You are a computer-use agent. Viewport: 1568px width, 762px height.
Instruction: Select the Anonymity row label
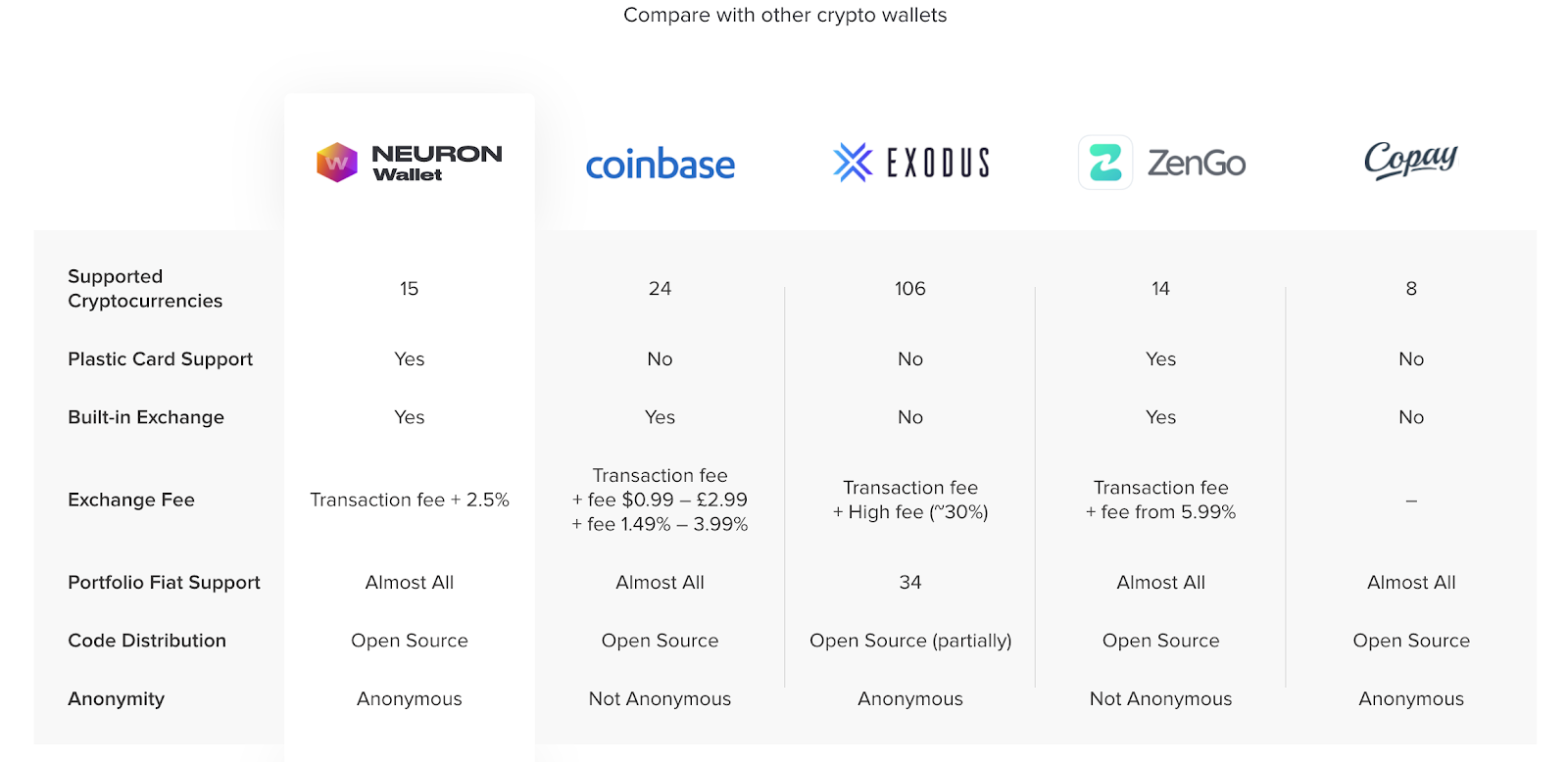point(116,699)
